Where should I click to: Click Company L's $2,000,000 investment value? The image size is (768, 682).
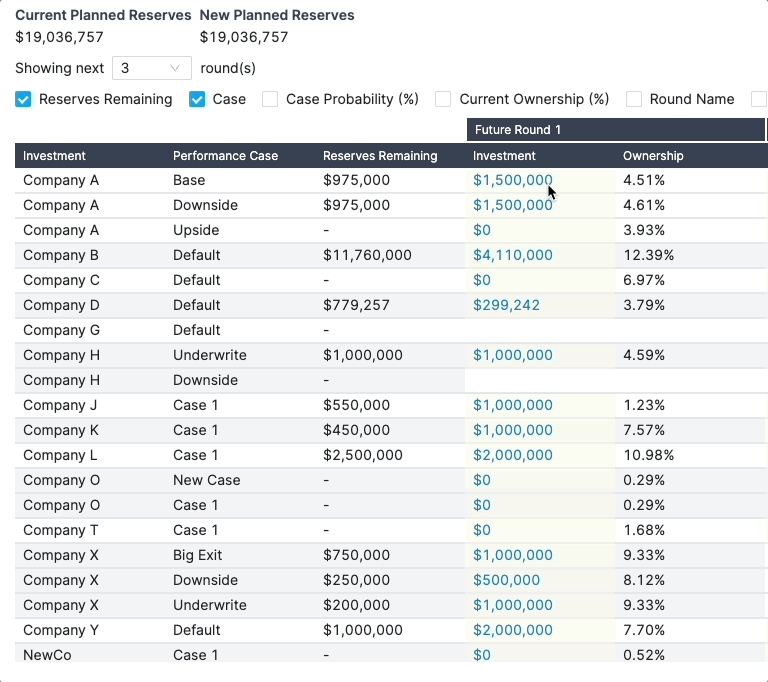click(512, 455)
